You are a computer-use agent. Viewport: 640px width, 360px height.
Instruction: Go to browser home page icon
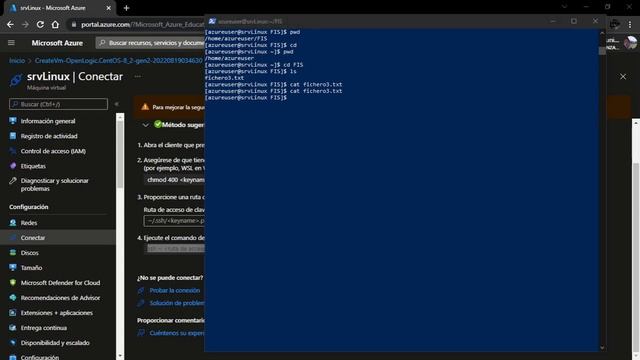tap(55, 24)
